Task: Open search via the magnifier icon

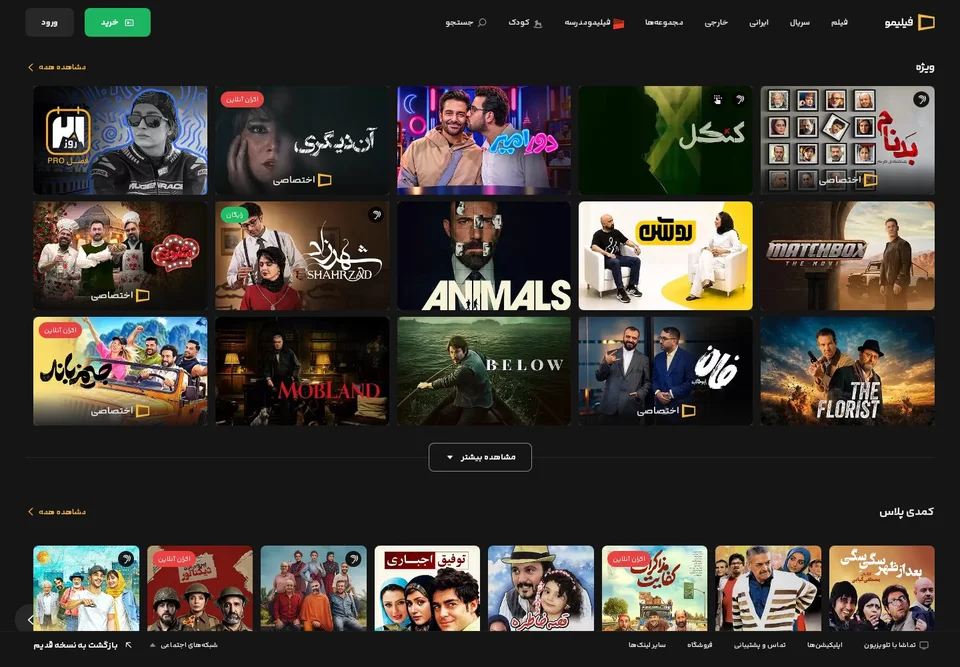Action: 482,23
